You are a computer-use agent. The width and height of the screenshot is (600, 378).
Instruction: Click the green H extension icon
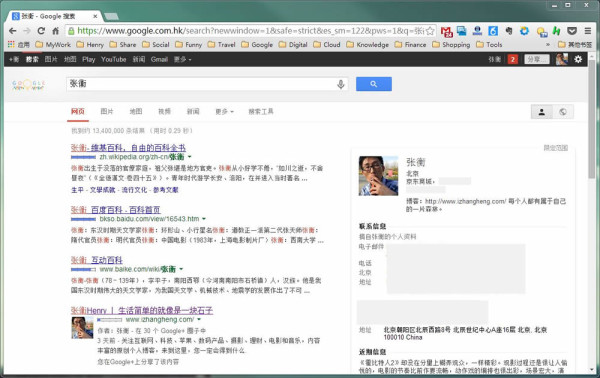pos(556,31)
